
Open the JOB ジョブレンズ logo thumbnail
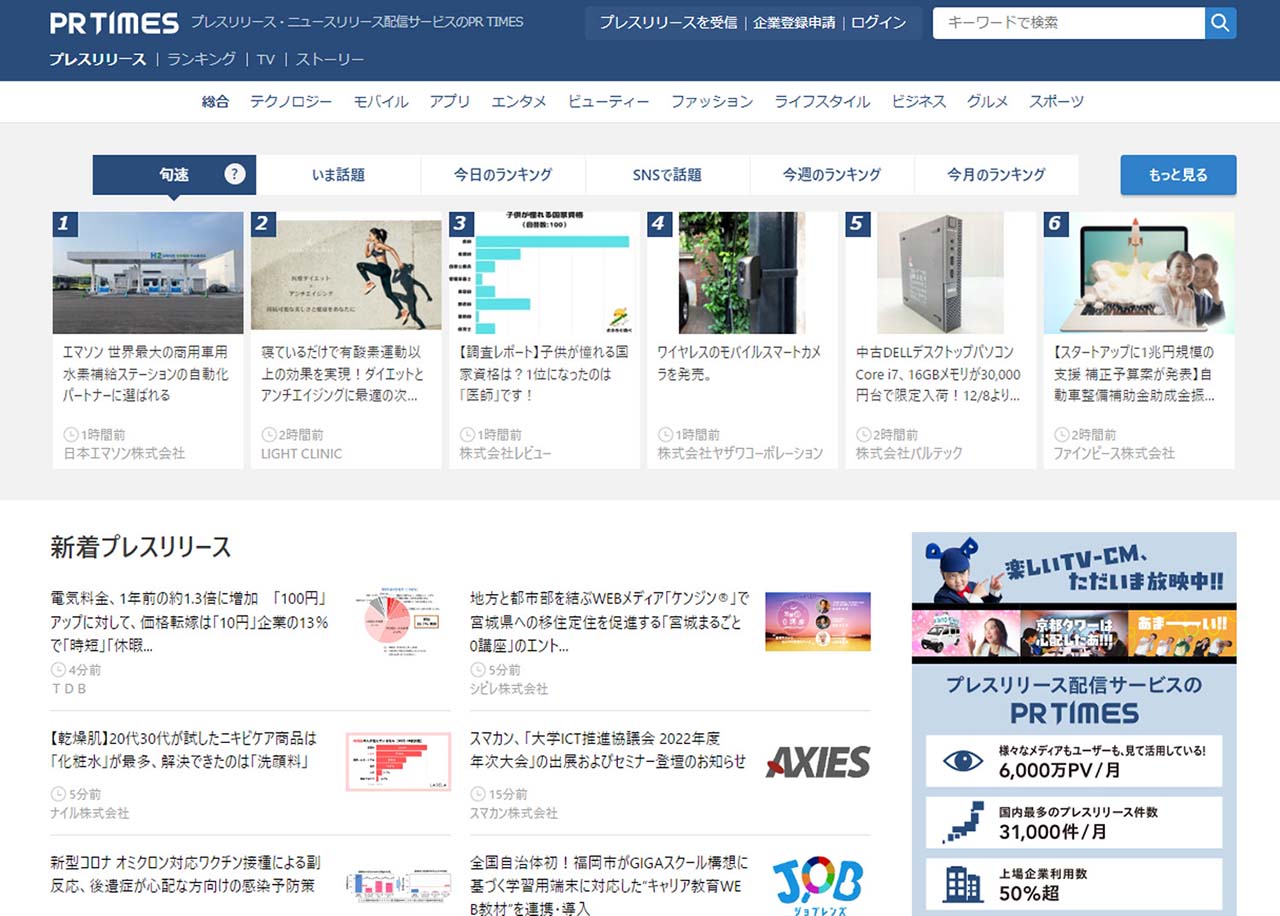click(818, 885)
